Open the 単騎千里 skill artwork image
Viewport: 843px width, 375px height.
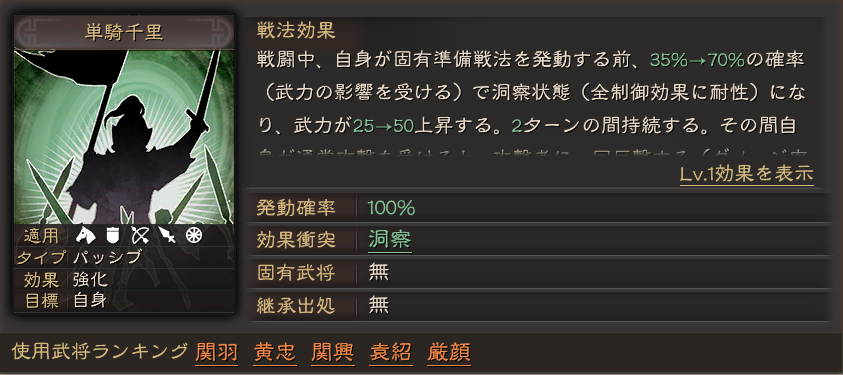(124, 137)
